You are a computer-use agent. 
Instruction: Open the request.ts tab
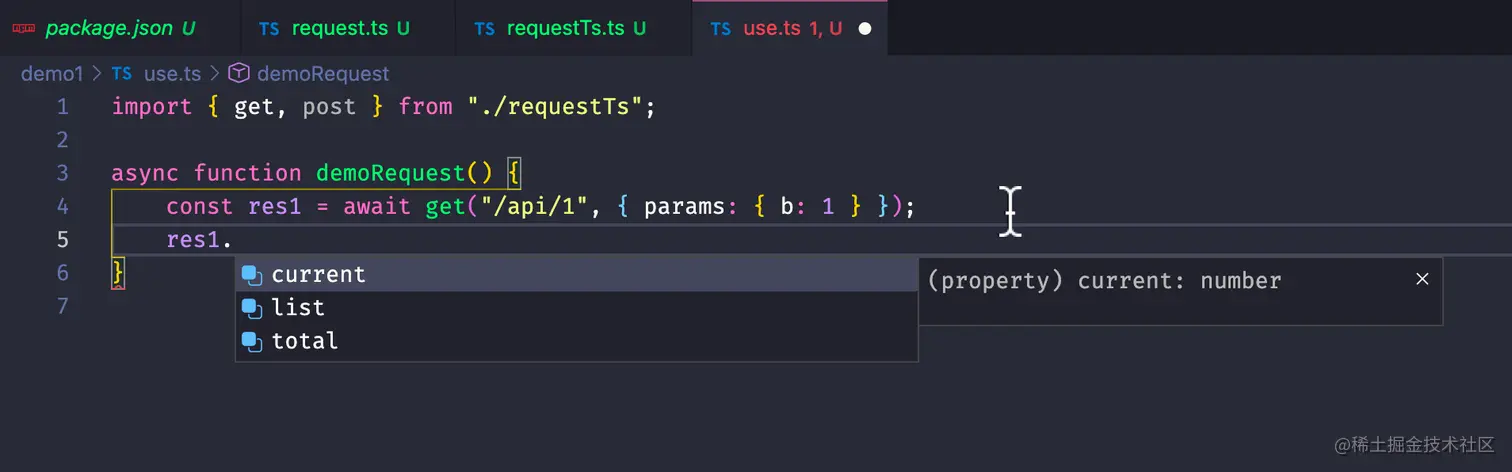(x=348, y=28)
